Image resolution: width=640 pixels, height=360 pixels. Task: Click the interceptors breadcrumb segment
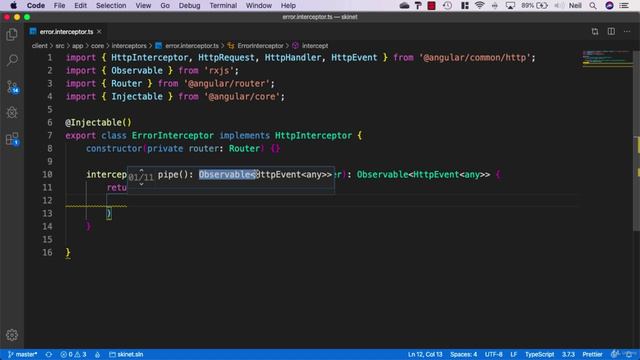[x=129, y=46]
